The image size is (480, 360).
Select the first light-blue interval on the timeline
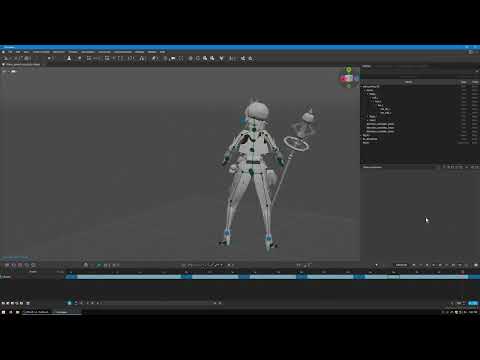pyautogui.click(x=129, y=277)
